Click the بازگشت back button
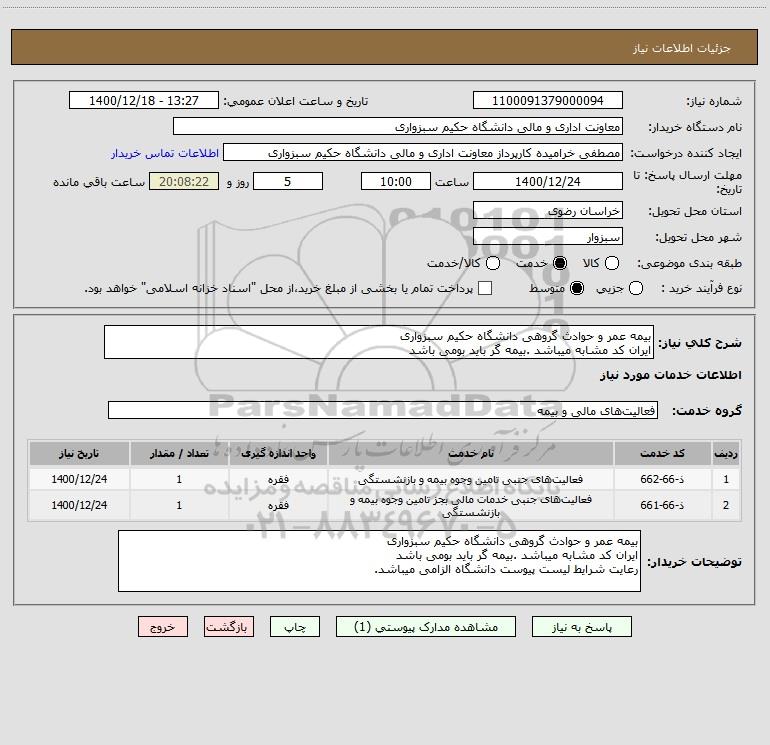This screenshot has width=770, height=745. click(229, 627)
